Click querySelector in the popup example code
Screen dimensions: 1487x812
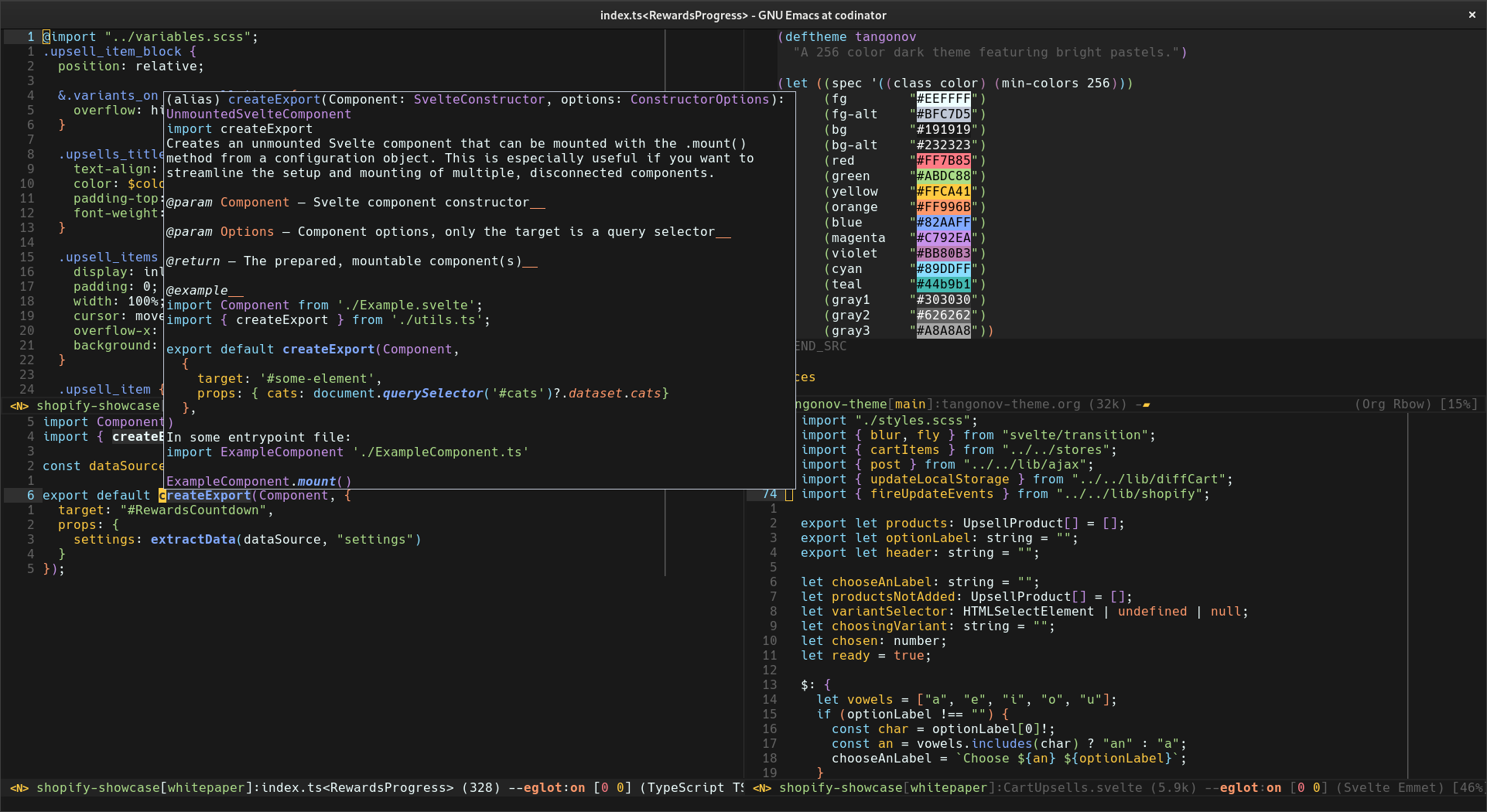point(433,394)
